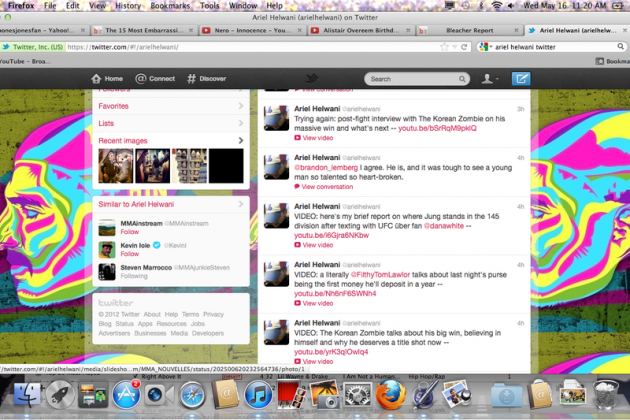The image size is (630, 420).
Task: Open Photo Booth from the dock
Action: (291, 395)
